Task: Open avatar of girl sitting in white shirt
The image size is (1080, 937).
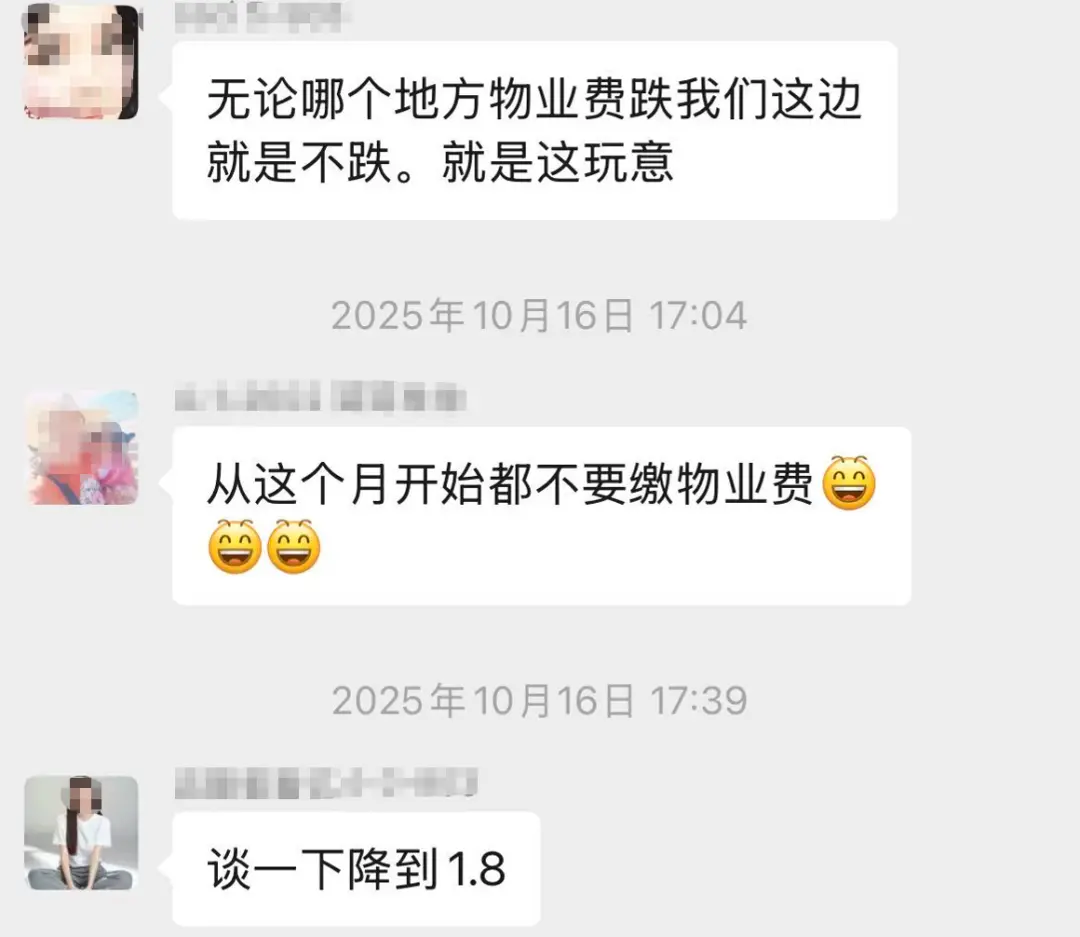Action: pyautogui.click(x=81, y=832)
